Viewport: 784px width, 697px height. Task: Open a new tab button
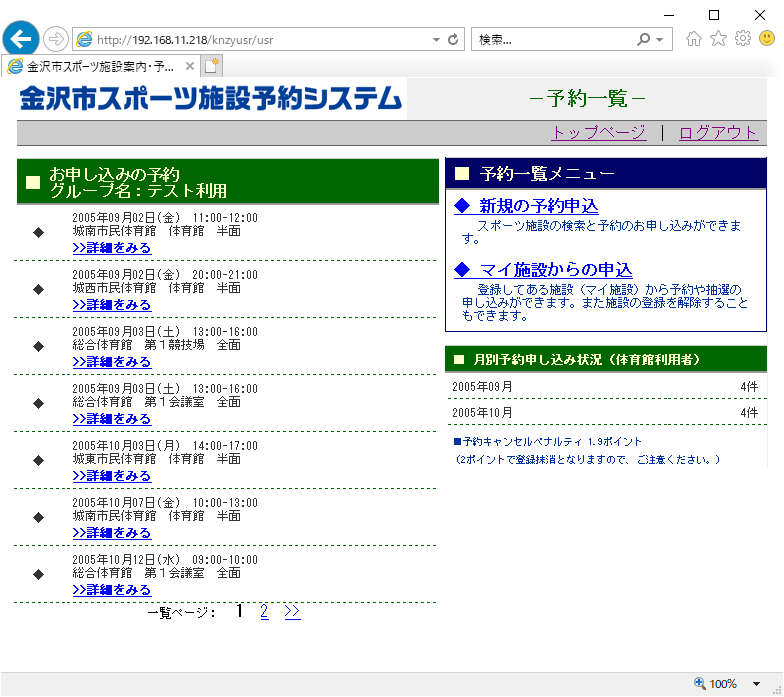[212, 66]
